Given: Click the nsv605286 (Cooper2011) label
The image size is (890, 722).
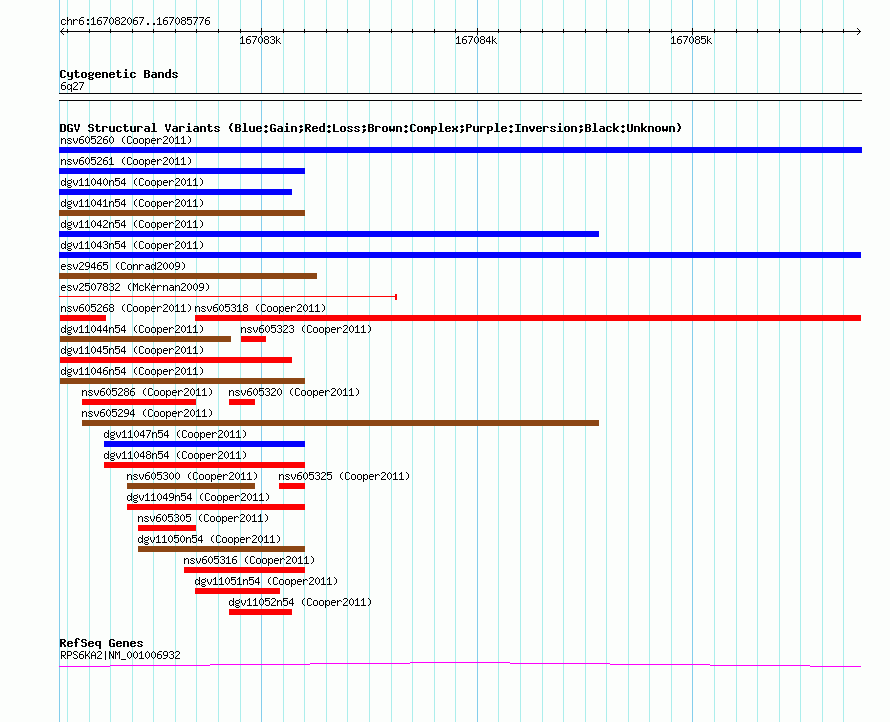Looking at the screenshot, I should pos(147,392).
